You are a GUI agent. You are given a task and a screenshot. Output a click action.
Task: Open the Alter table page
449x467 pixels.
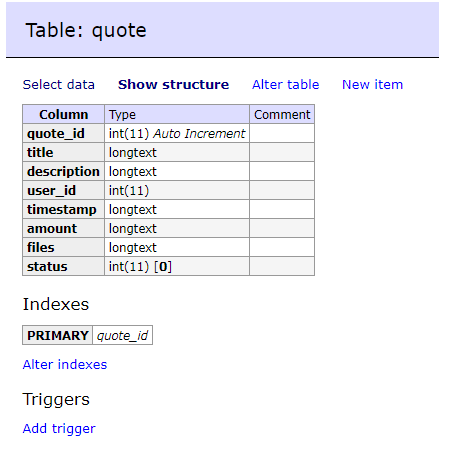tap(285, 85)
